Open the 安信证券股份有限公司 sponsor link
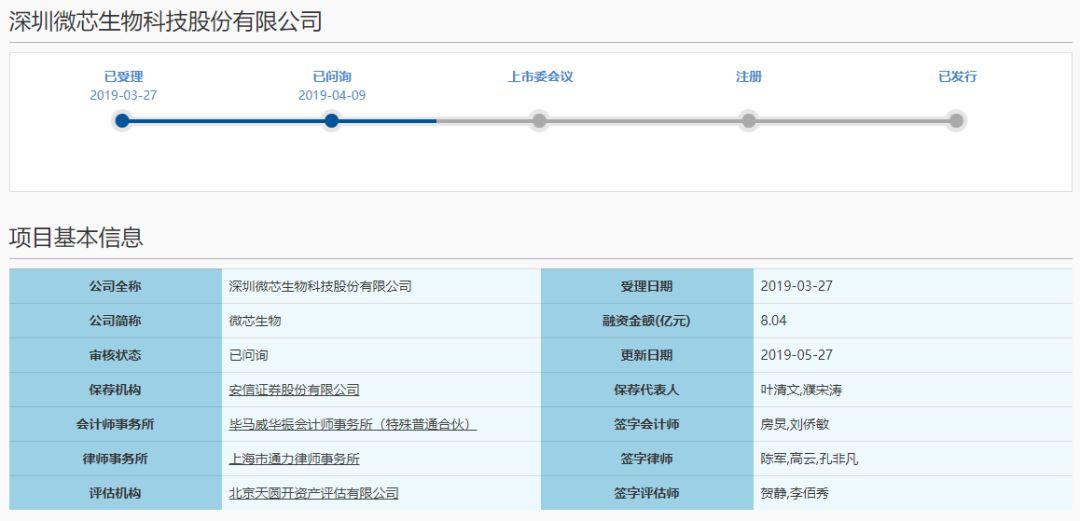 tap(294, 390)
